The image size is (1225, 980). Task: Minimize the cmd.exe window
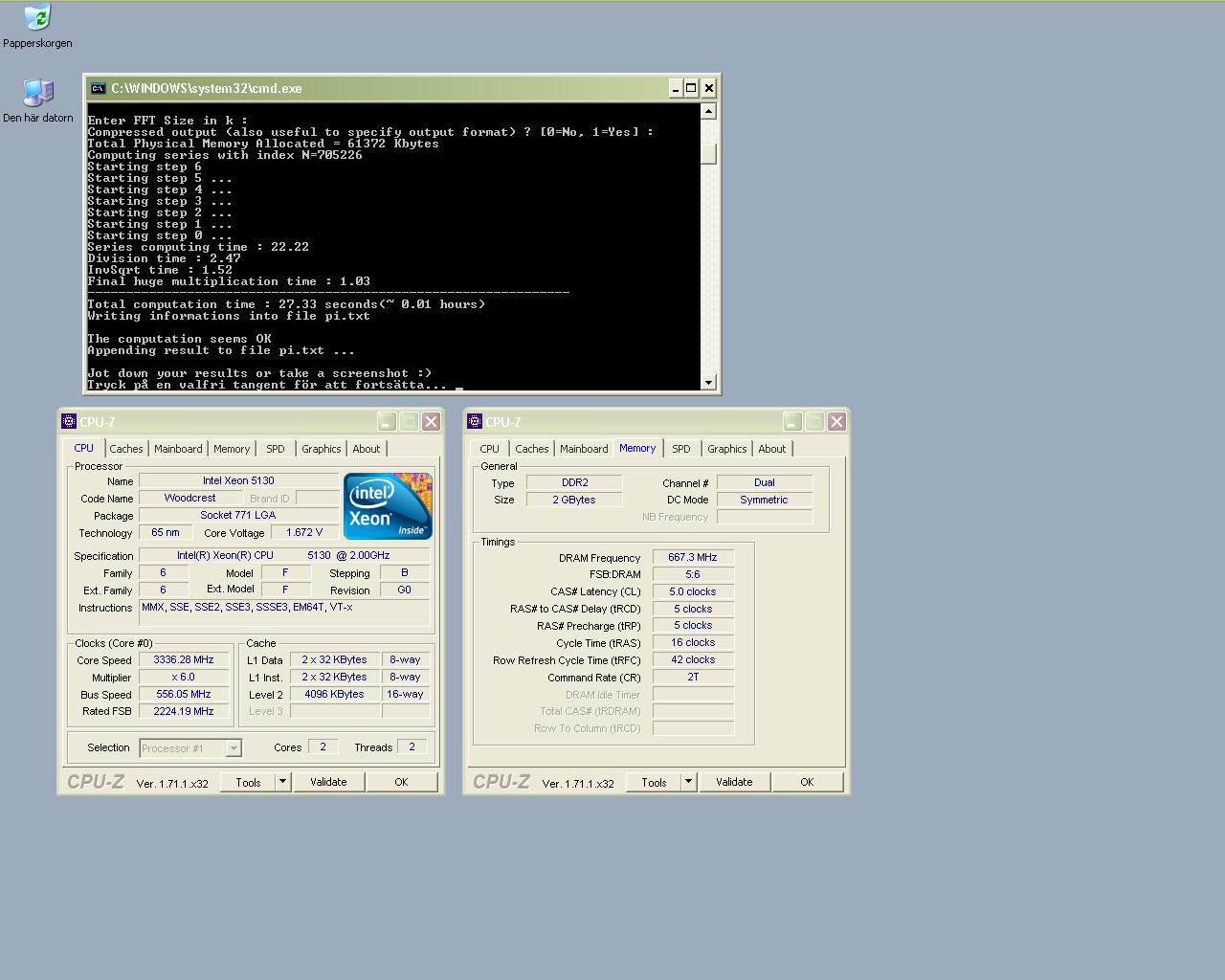click(675, 88)
